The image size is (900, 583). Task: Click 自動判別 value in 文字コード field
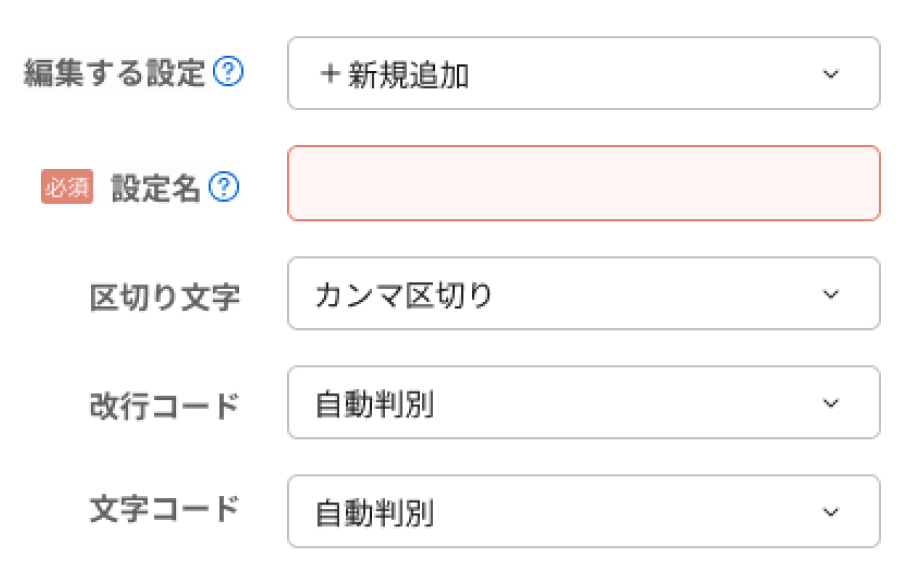click(x=374, y=513)
